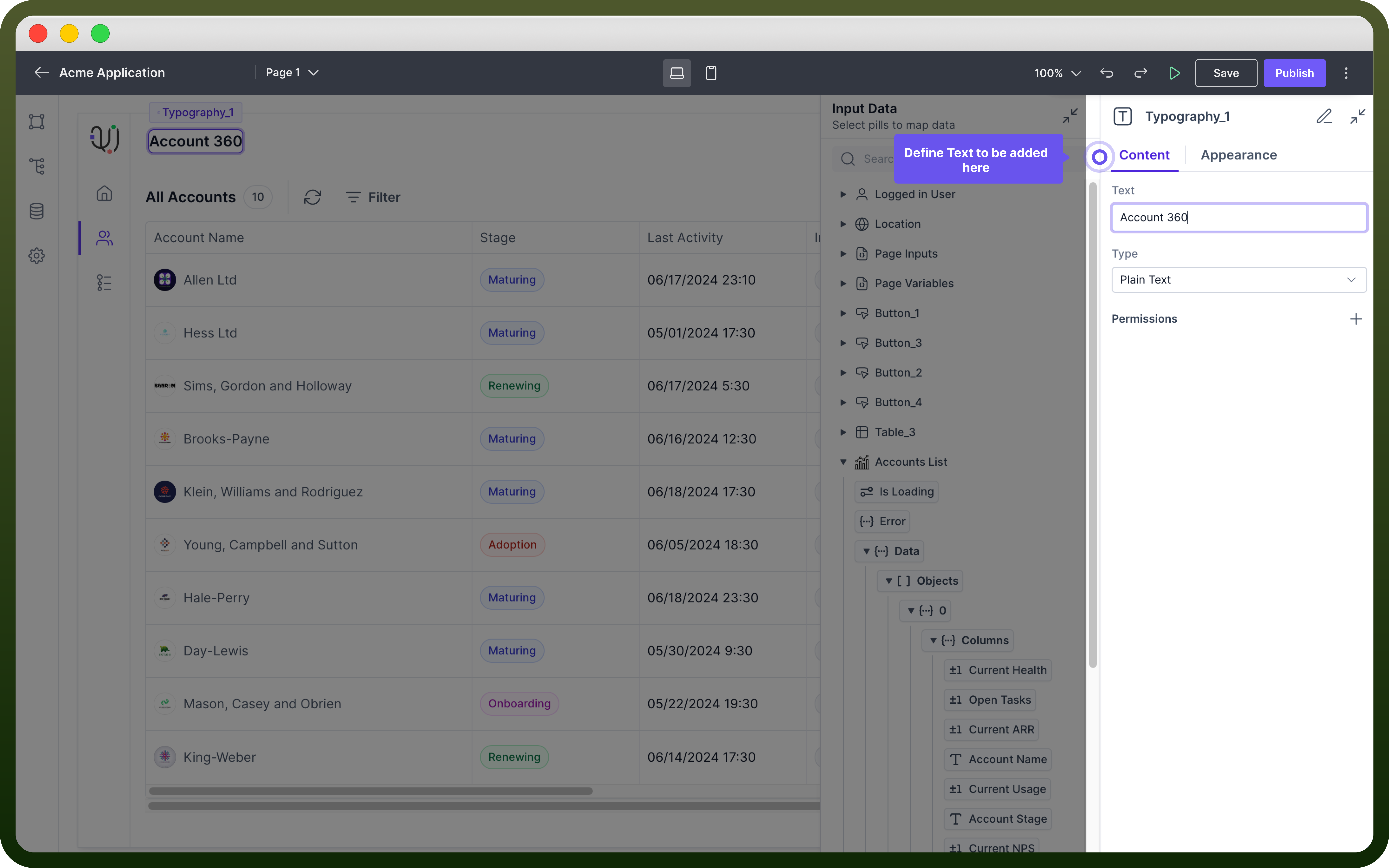This screenshot has height=868, width=1389.
Task: Add a permission with the plus icon
Action: (1356, 319)
